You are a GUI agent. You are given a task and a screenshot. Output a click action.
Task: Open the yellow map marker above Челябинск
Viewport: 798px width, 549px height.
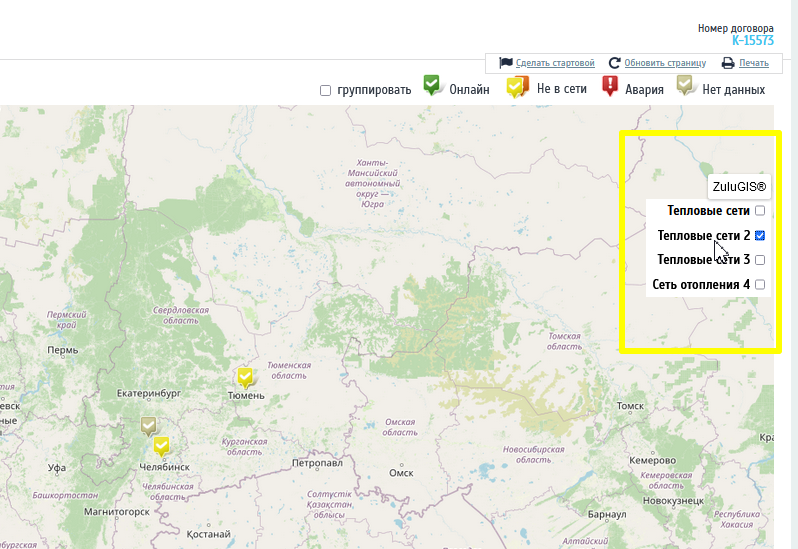[161, 446]
